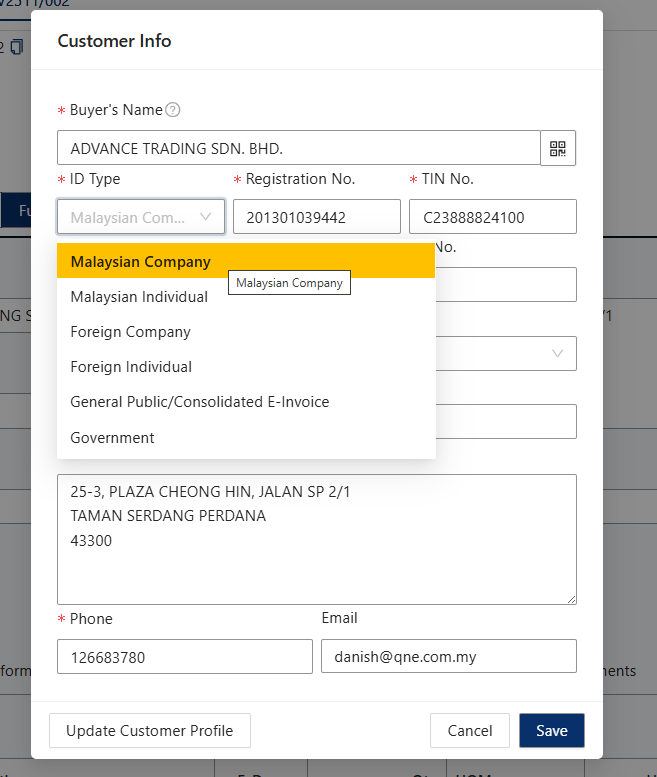Click the help icon beside Buyer's Name
Screen dimensions: 657x777
click(173, 110)
